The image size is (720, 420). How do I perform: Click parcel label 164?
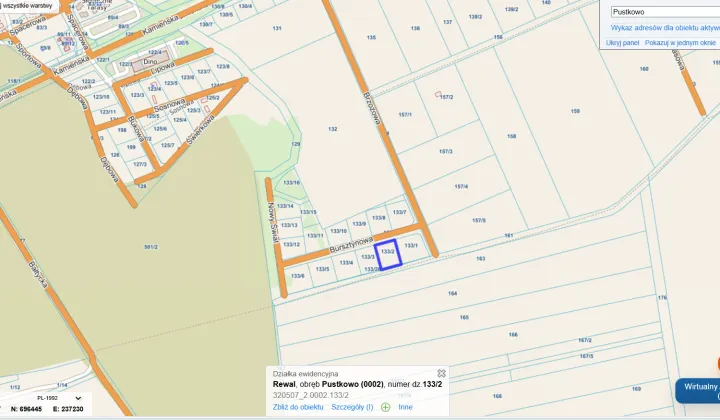point(452,293)
